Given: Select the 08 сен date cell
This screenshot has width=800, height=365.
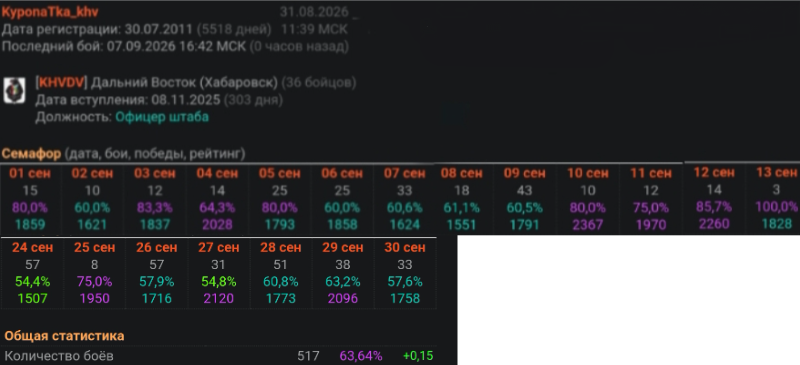Looking at the screenshot, I should [462, 173].
